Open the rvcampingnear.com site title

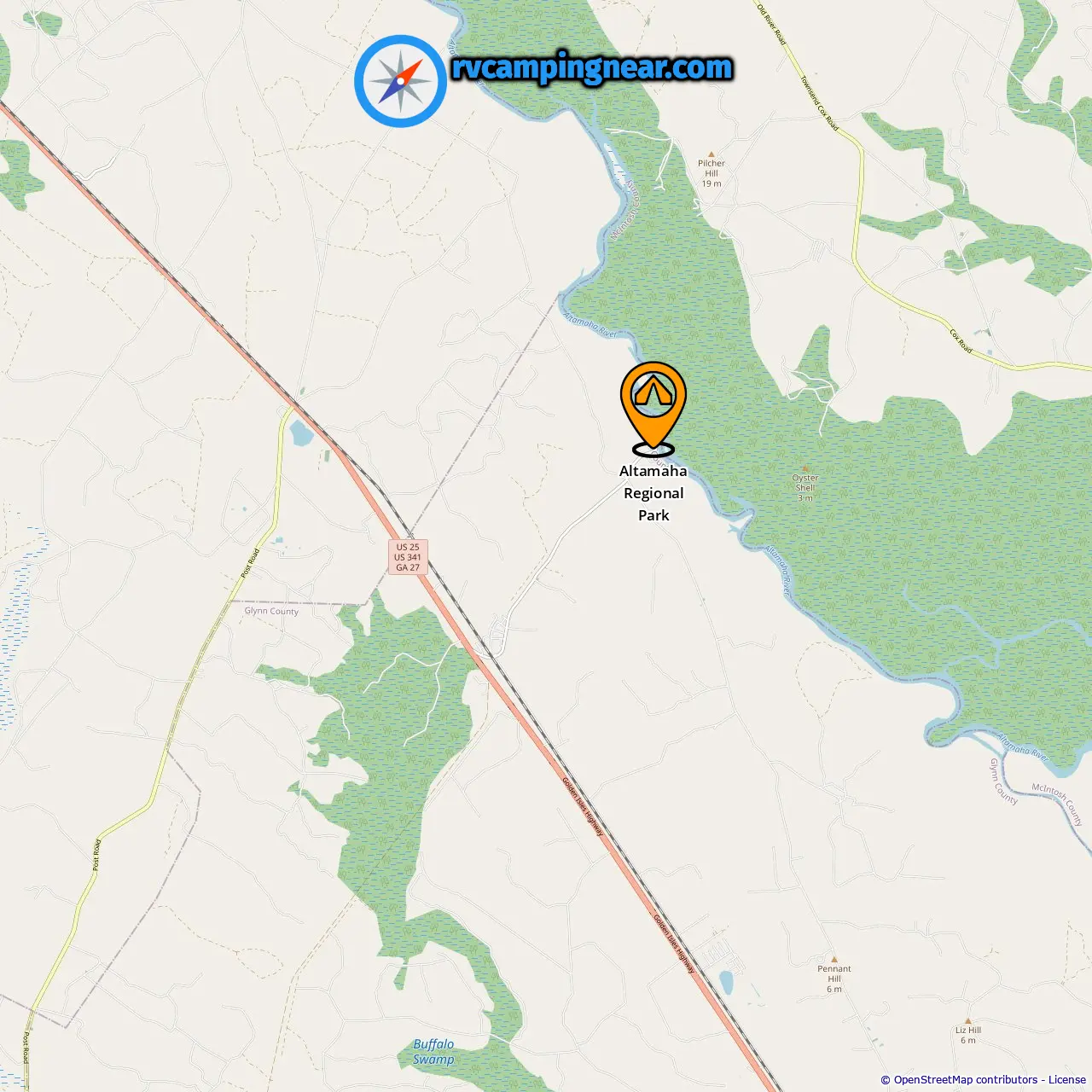[592, 67]
